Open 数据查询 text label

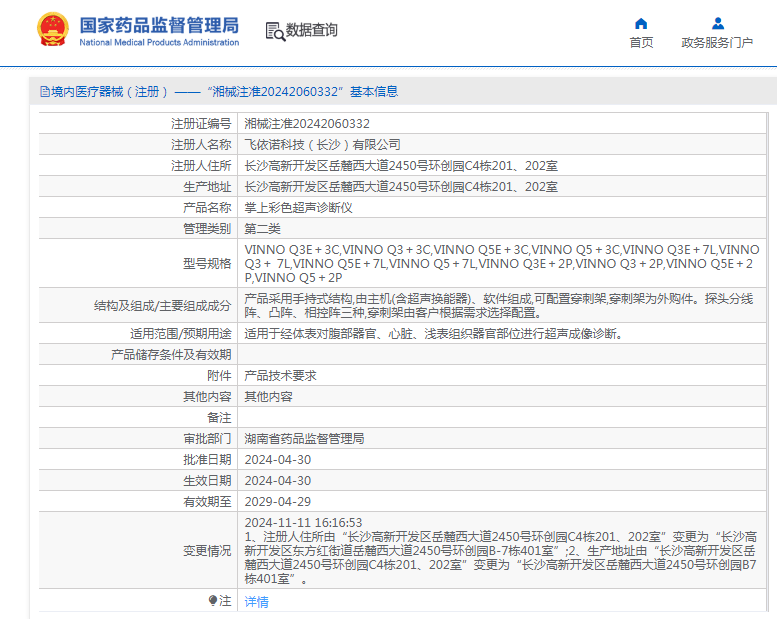312,31
